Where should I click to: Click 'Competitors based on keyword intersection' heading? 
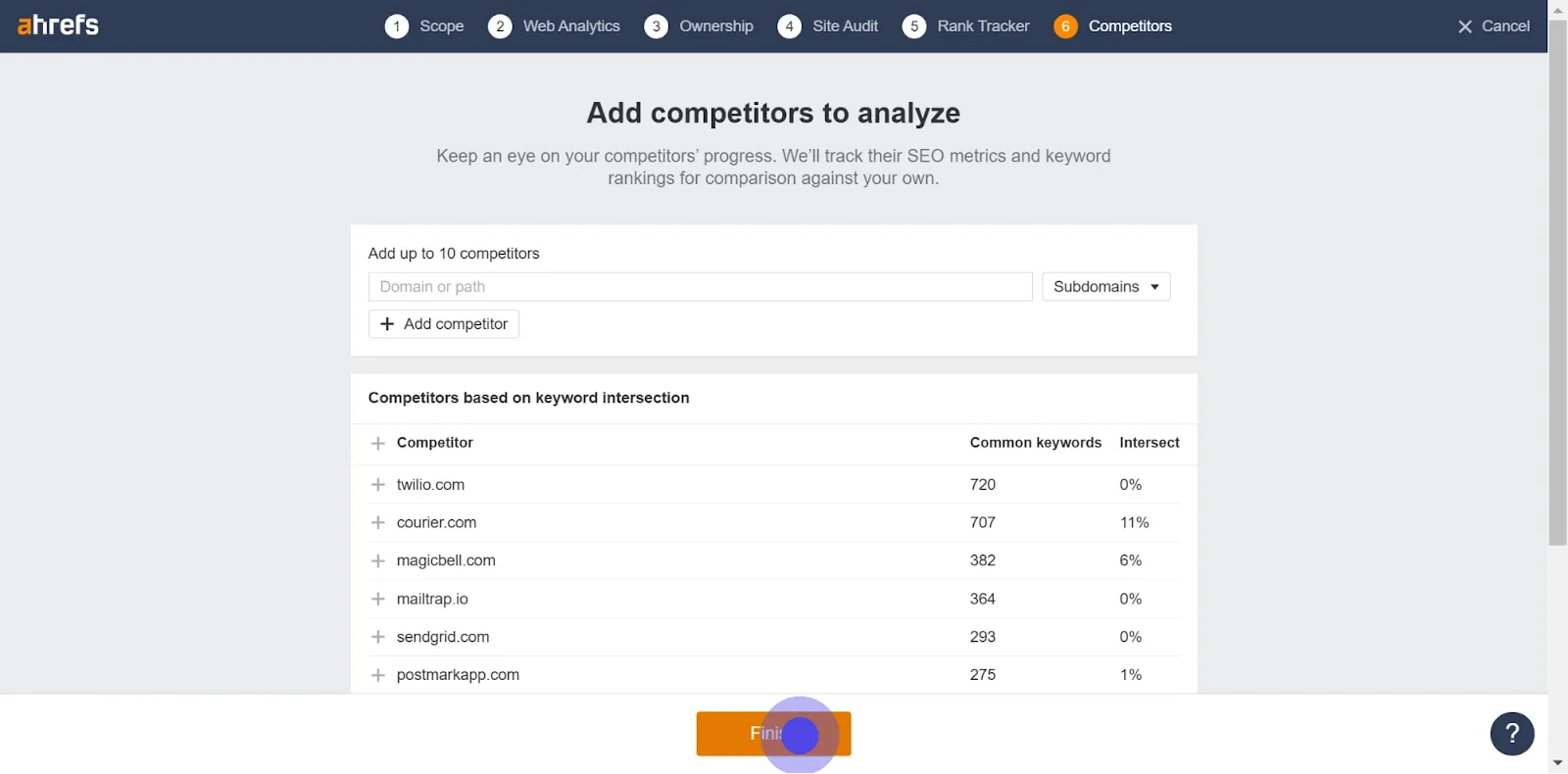(528, 398)
